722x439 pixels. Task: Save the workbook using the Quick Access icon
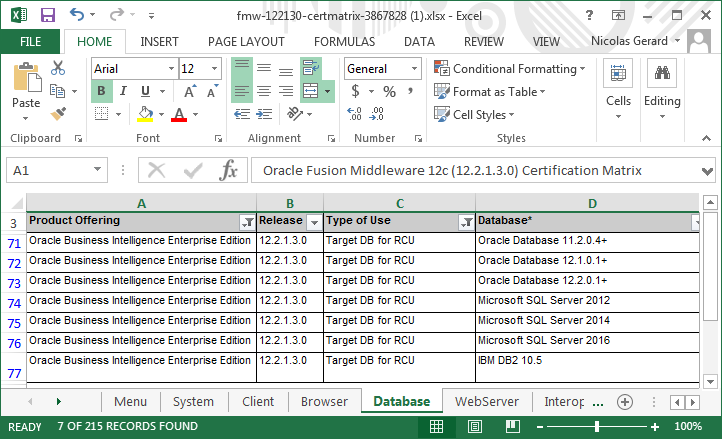[47, 15]
